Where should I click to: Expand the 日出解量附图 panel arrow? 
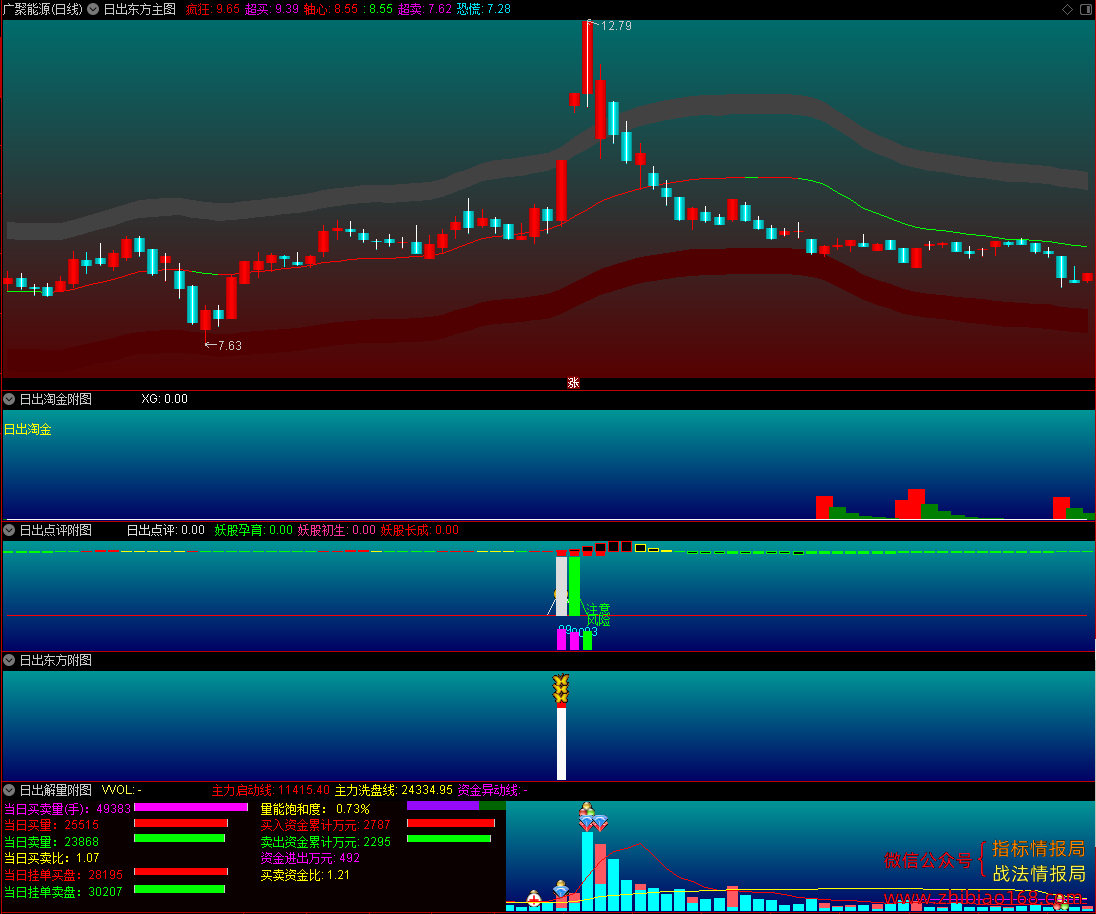[x=9, y=790]
